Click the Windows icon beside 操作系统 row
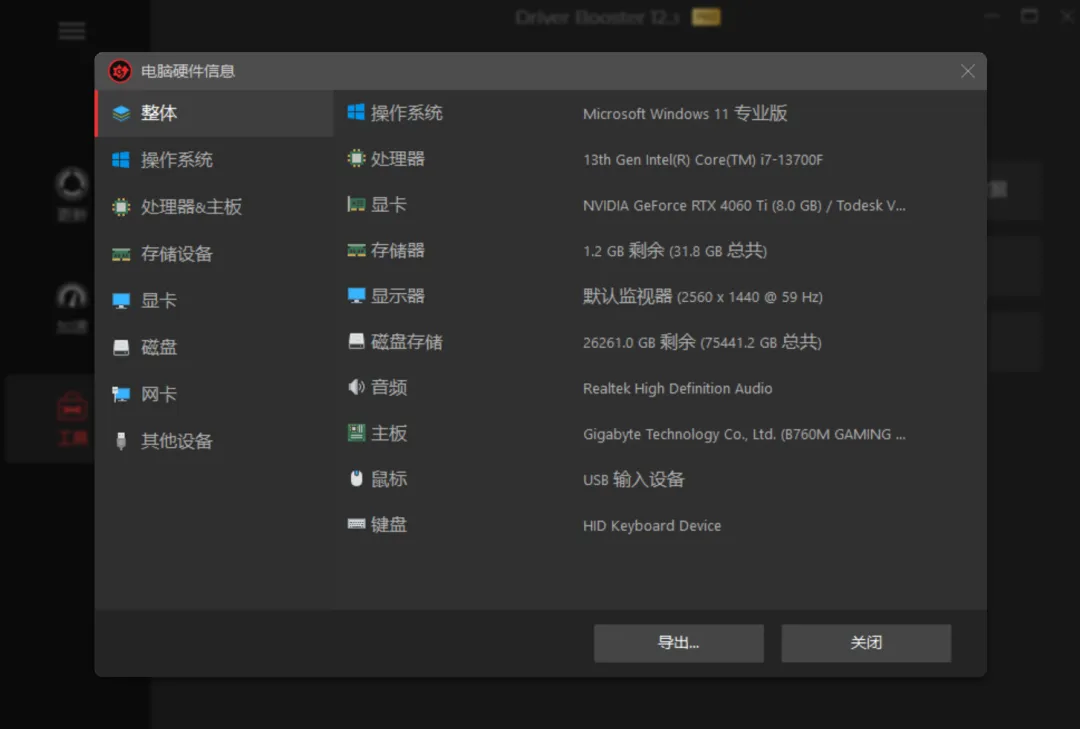 point(356,112)
